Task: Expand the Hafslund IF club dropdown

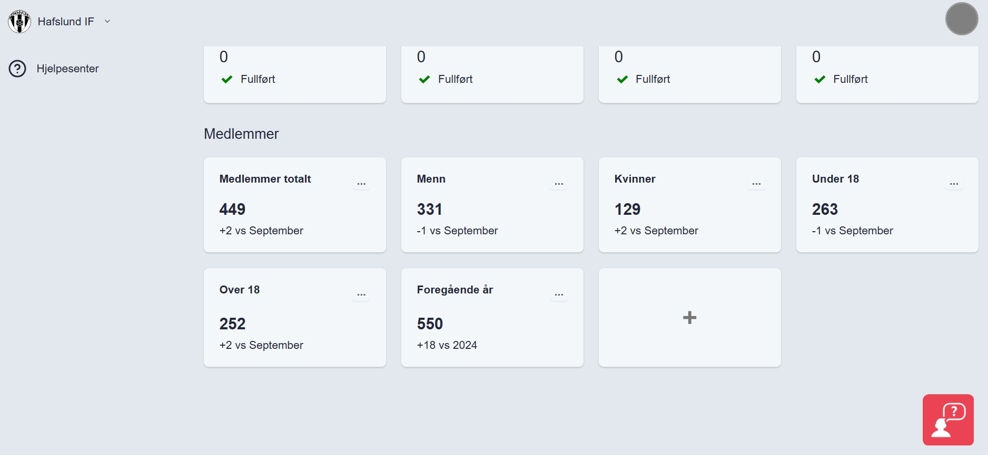Action: [107, 21]
